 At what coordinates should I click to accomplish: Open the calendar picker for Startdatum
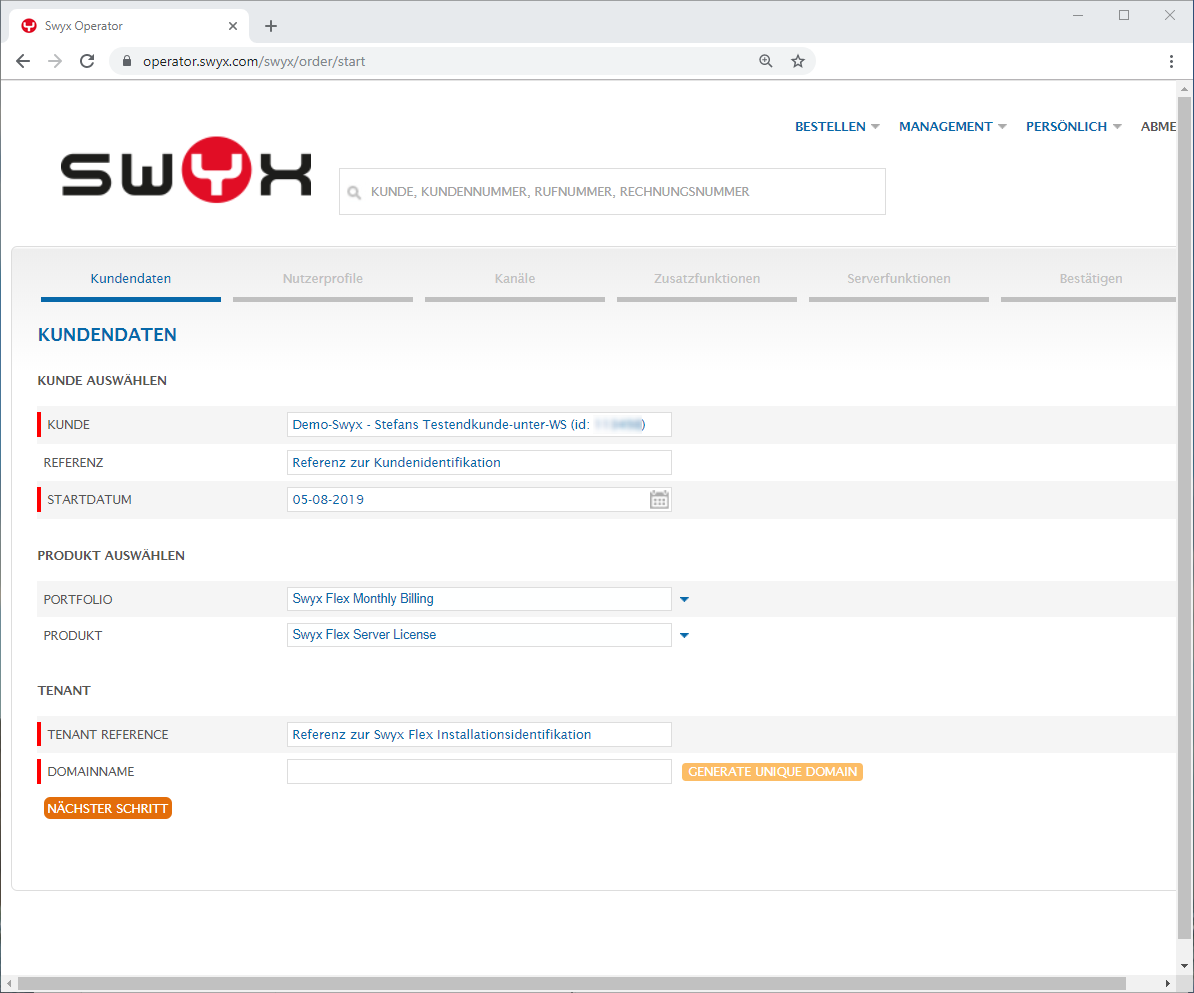(659, 500)
